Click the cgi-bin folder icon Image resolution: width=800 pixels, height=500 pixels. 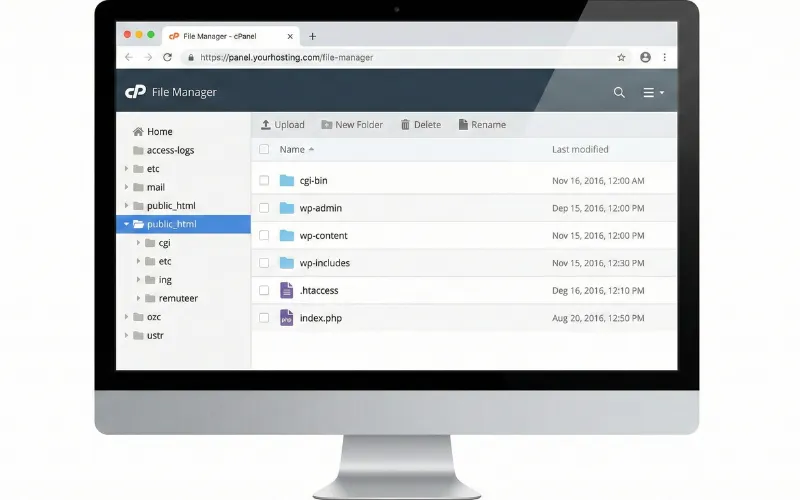(287, 180)
